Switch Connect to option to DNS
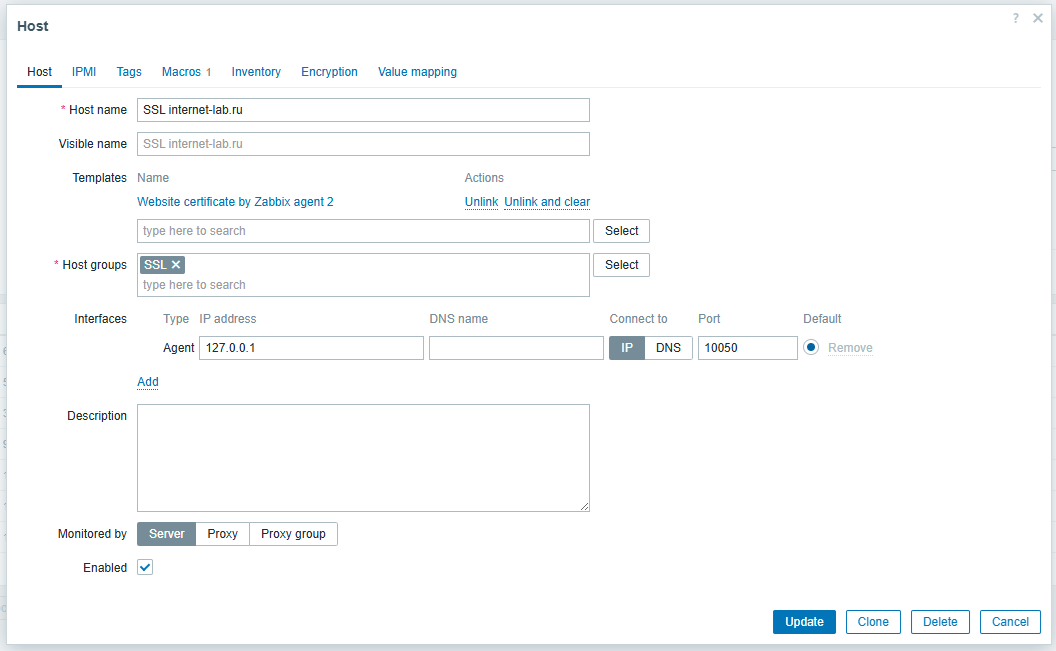Viewport: 1056px width, 651px height. click(x=668, y=348)
